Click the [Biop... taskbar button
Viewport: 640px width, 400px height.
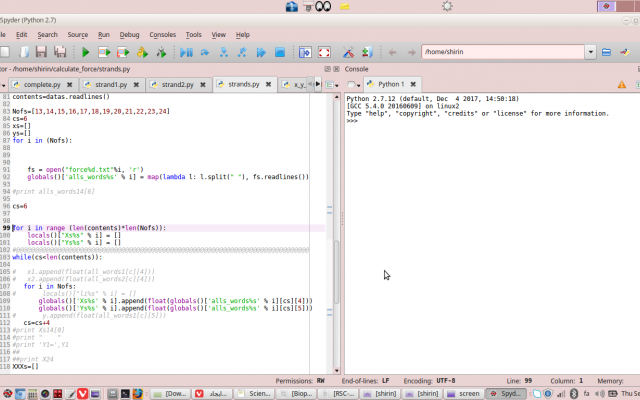pyautogui.click(x=296, y=393)
